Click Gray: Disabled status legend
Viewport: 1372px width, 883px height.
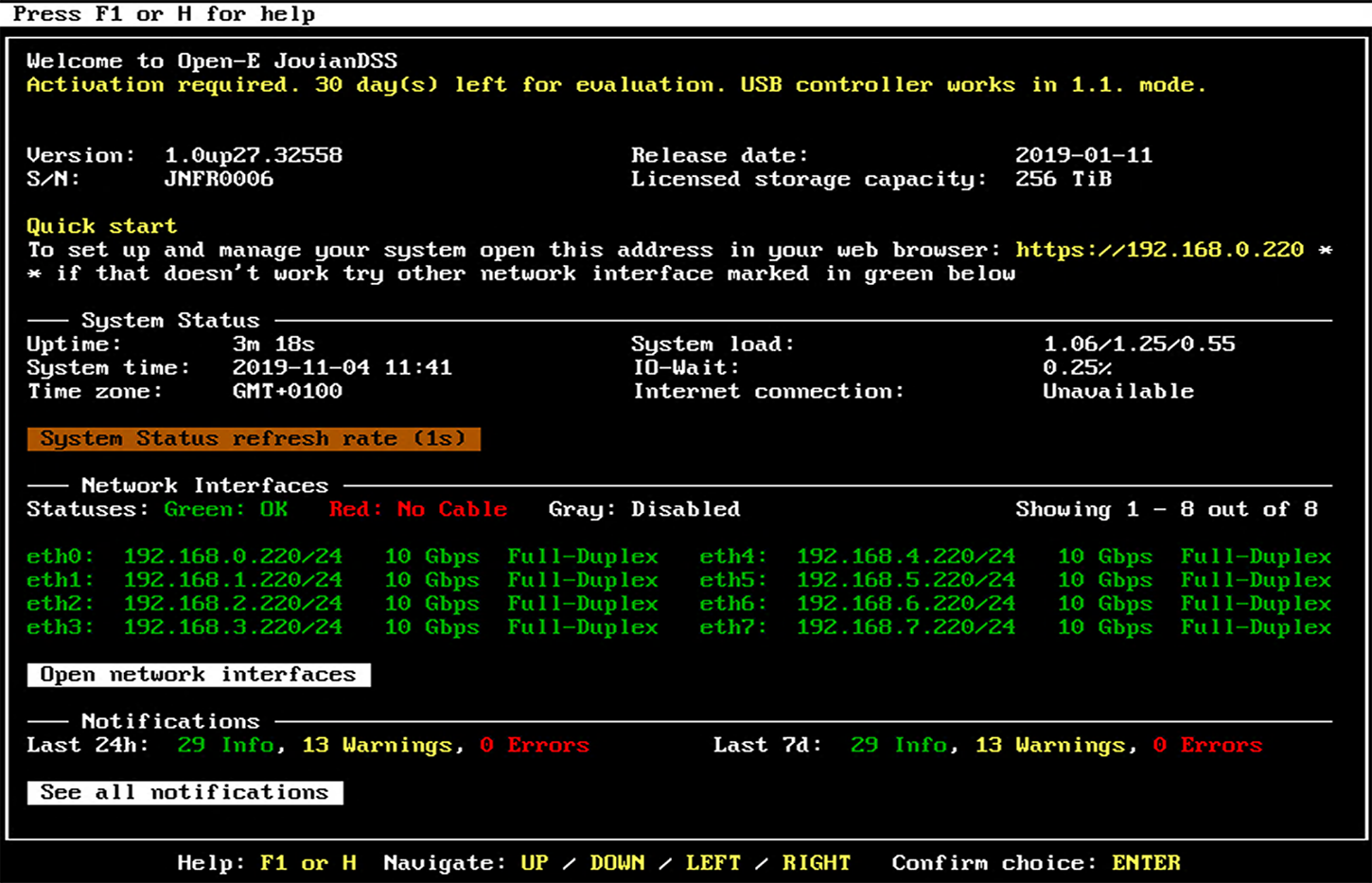pos(644,509)
